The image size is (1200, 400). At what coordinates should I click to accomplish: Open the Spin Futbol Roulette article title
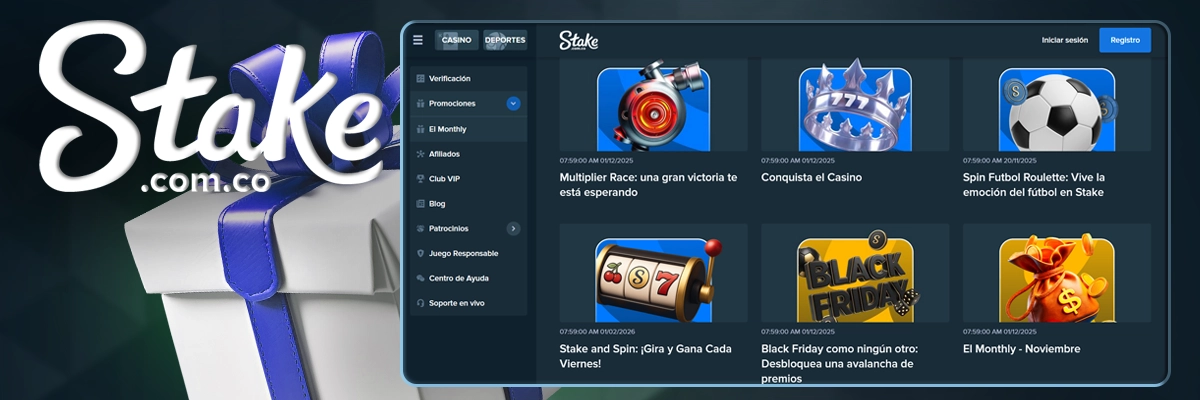click(x=1033, y=184)
